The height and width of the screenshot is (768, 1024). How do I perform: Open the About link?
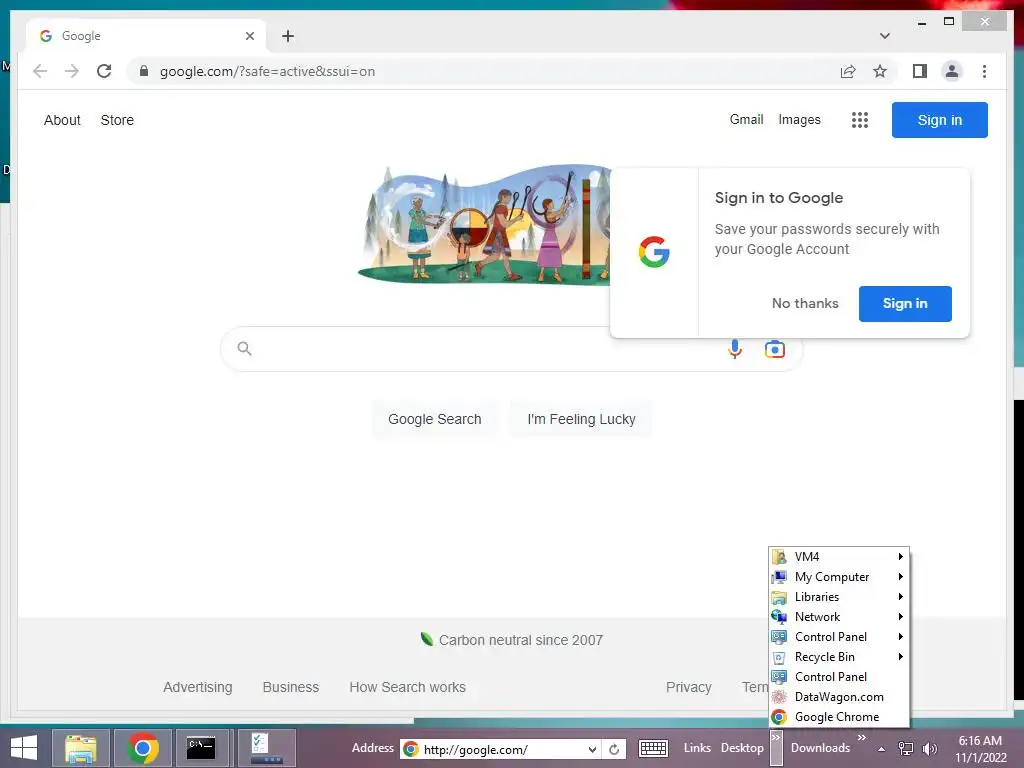62,120
